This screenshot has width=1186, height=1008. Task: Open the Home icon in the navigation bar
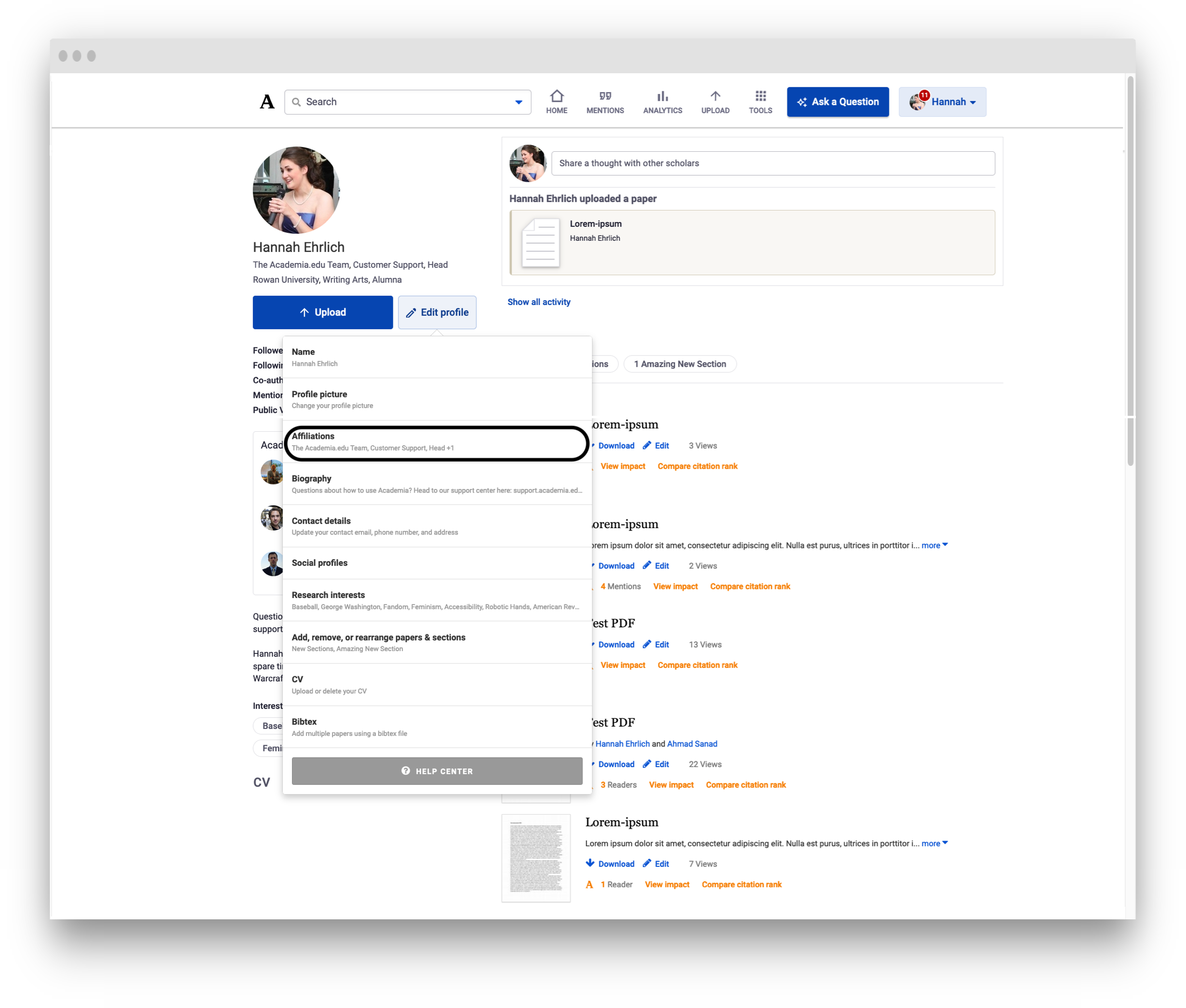click(x=556, y=101)
